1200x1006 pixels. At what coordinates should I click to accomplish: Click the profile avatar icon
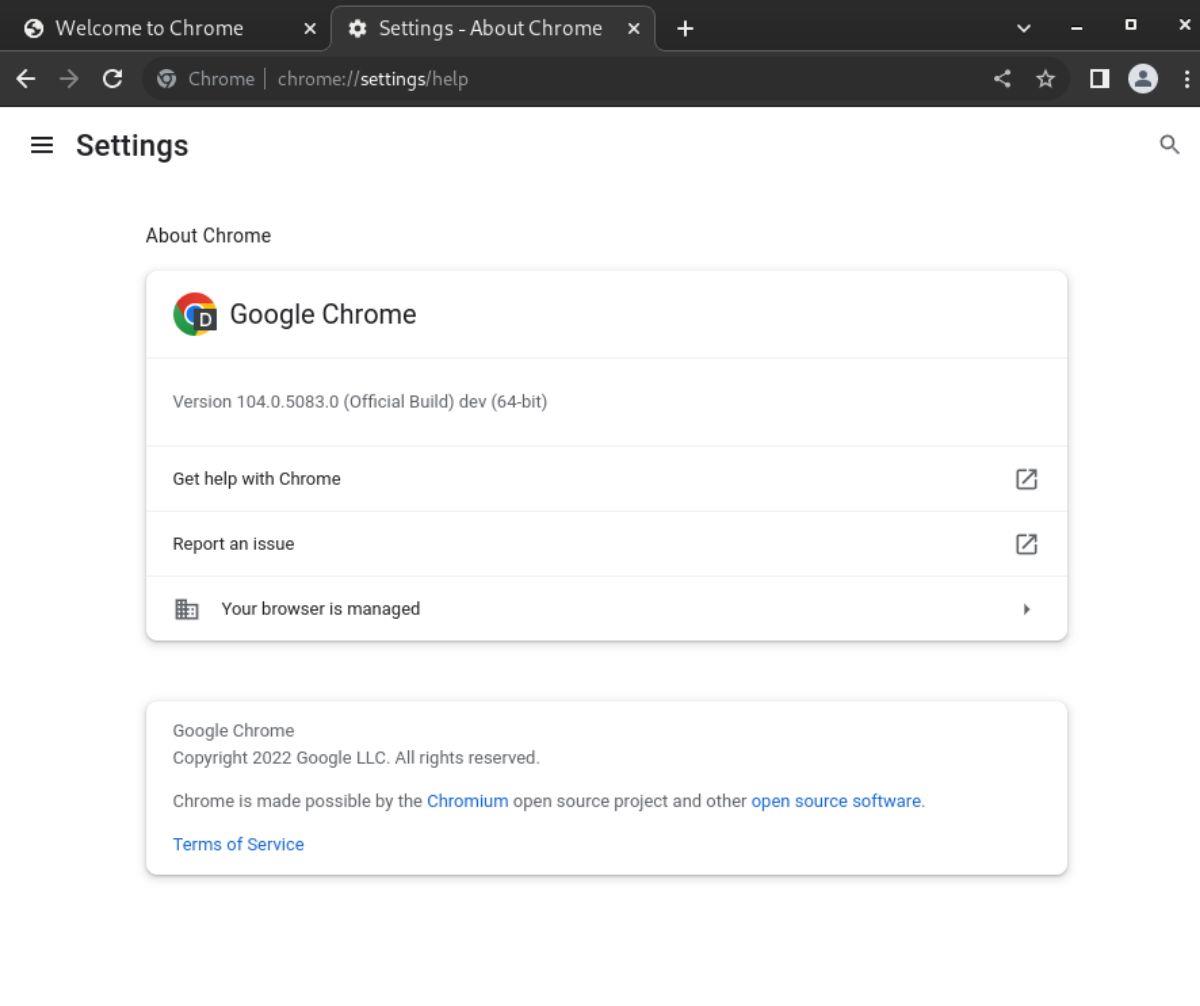click(x=1143, y=78)
